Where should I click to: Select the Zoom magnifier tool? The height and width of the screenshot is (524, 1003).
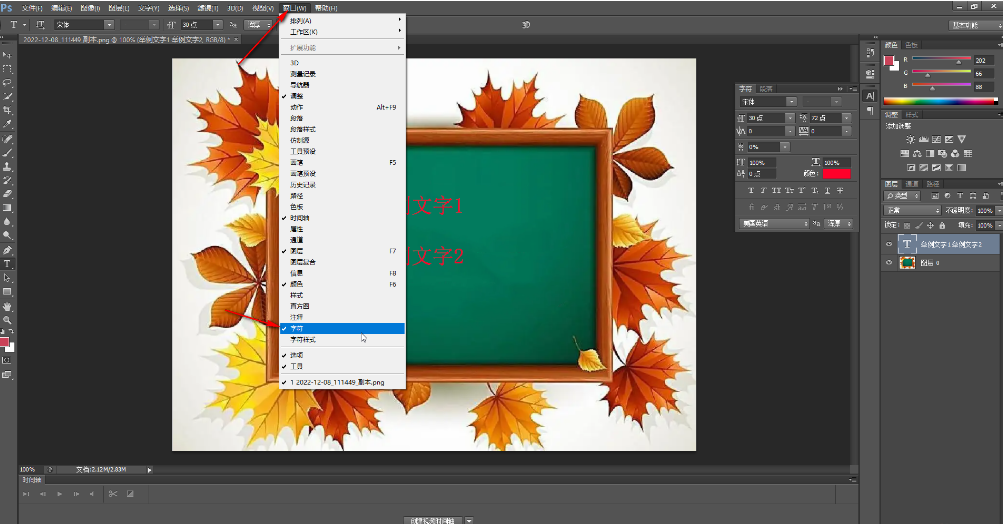[x=7, y=320]
